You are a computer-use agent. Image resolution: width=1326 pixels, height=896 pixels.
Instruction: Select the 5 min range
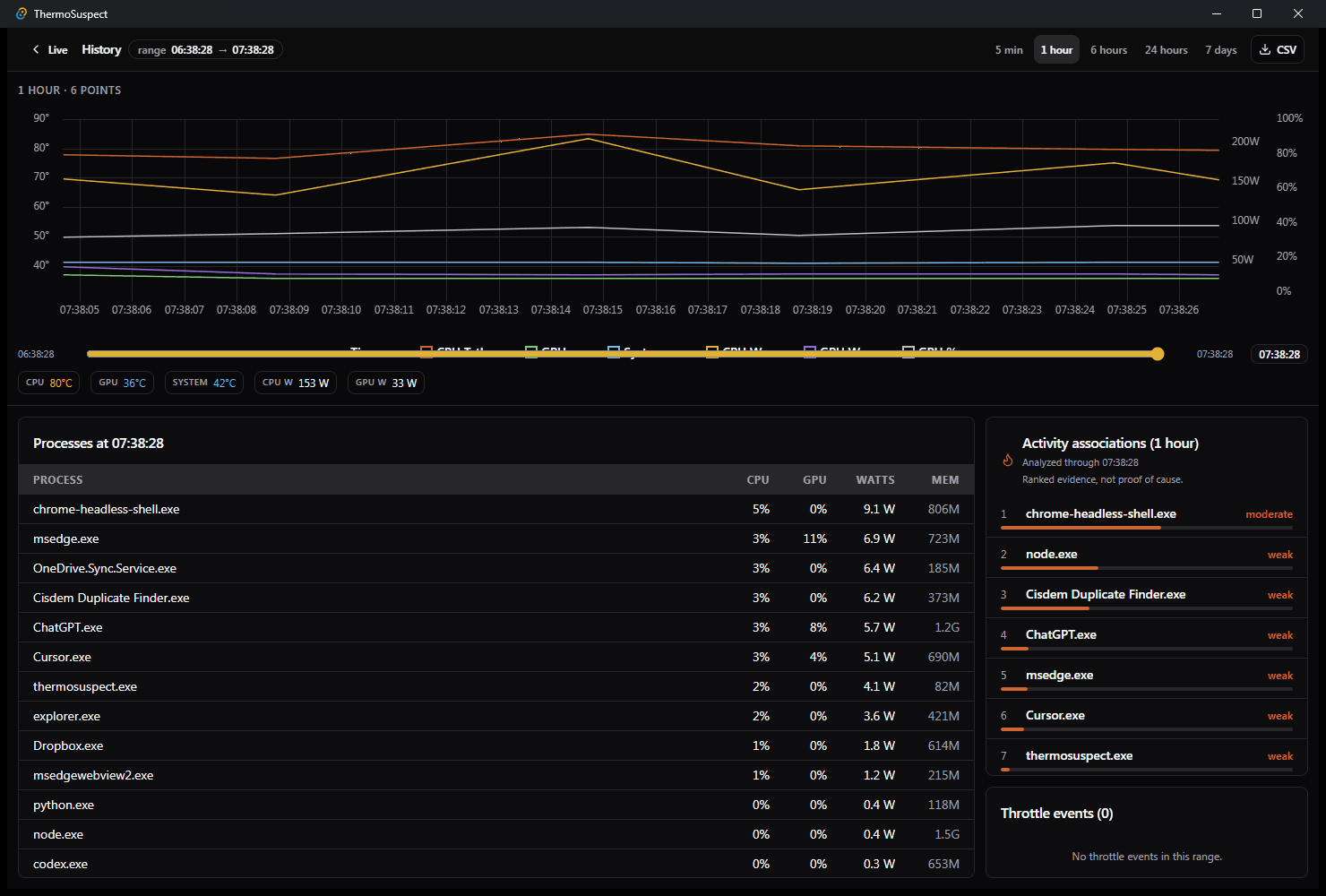(x=1009, y=50)
